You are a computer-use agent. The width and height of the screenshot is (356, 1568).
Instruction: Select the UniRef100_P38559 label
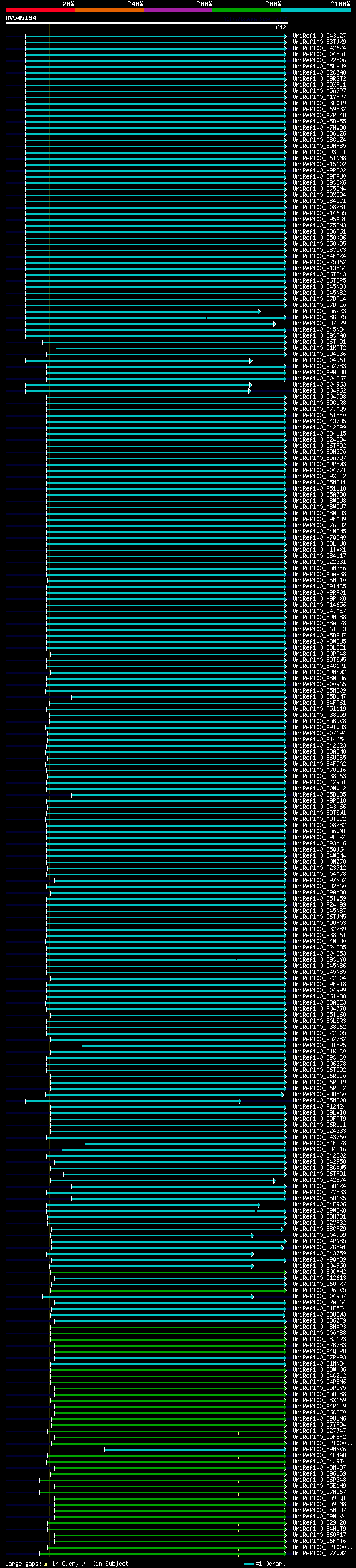319,715
